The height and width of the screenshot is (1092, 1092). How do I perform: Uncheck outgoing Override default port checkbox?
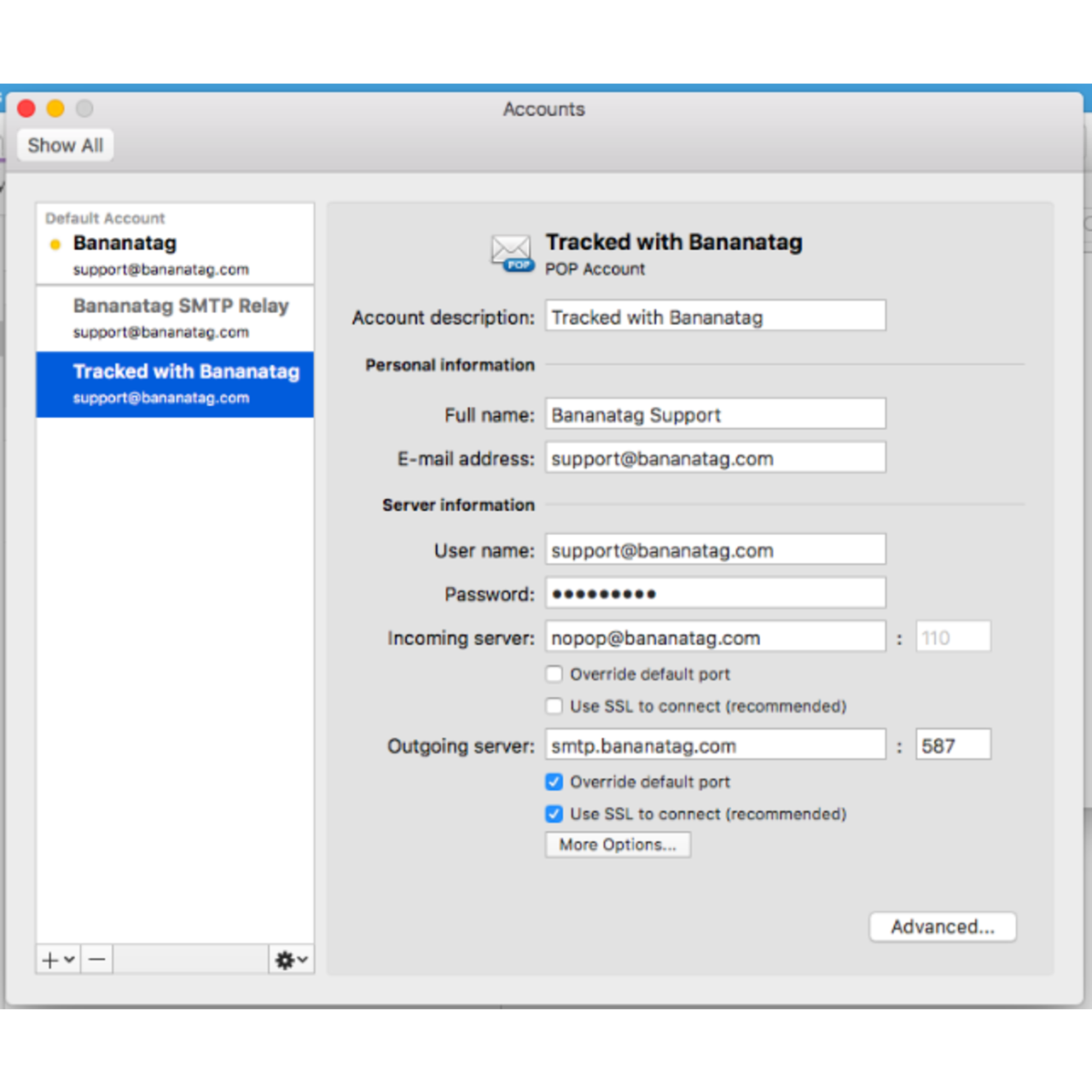[555, 781]
